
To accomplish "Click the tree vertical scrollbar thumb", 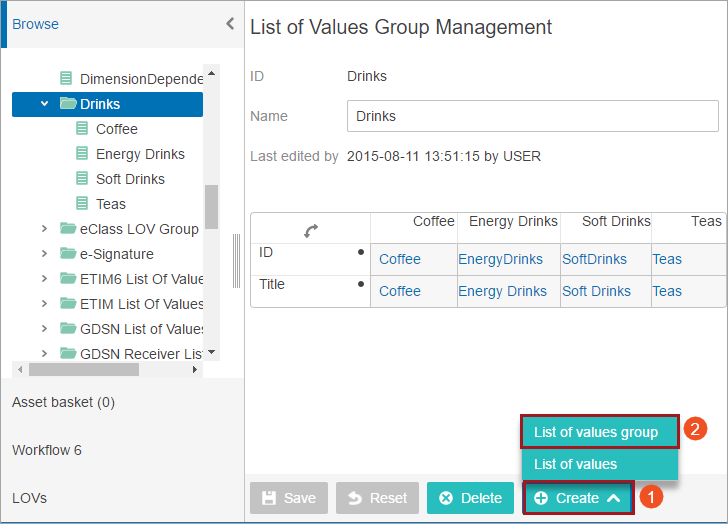I will point(212,207).
